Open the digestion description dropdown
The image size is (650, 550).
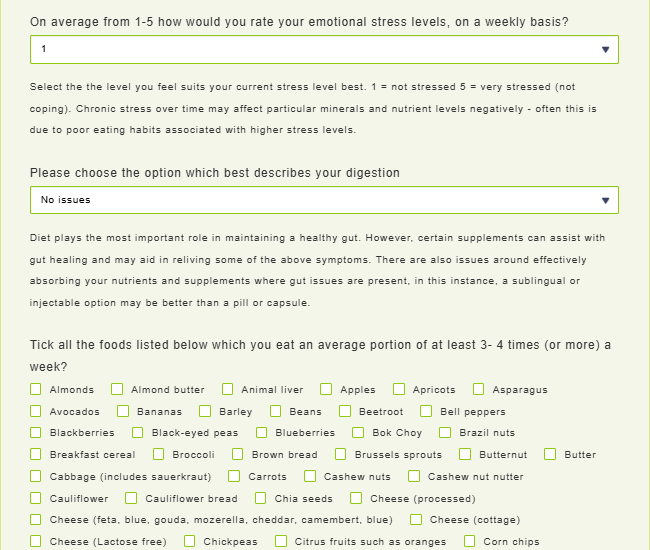(x=324, y=200)
